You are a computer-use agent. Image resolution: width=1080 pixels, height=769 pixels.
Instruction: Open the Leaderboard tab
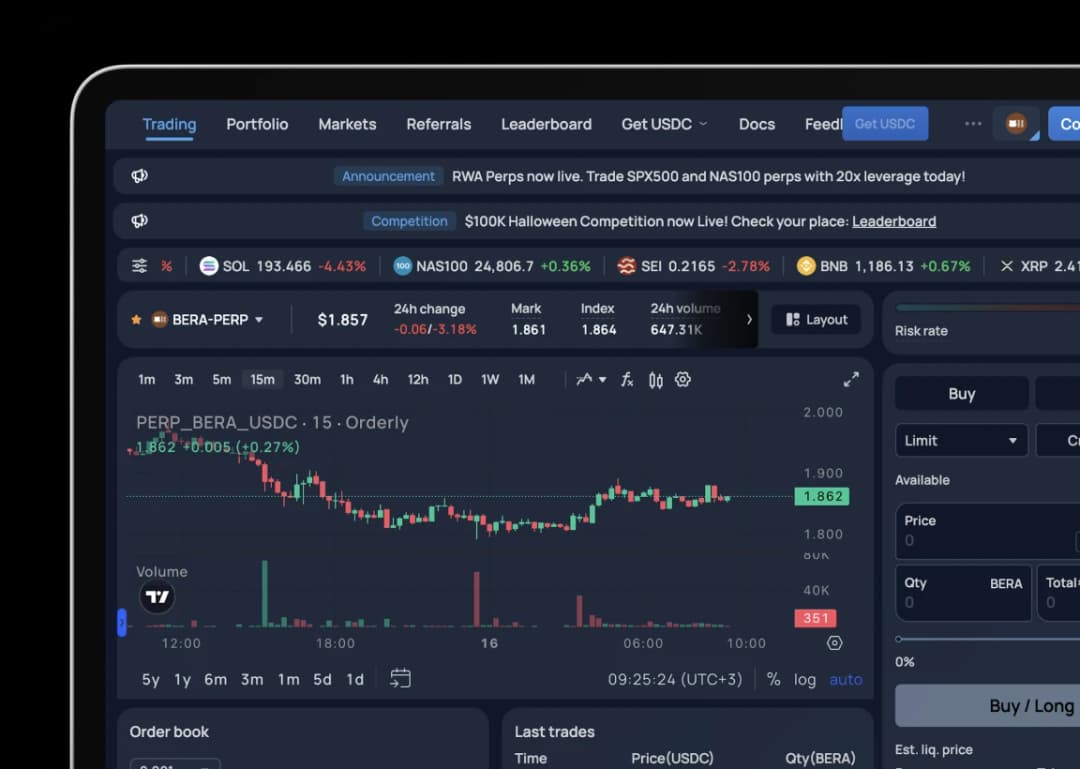tap(546, 124)
